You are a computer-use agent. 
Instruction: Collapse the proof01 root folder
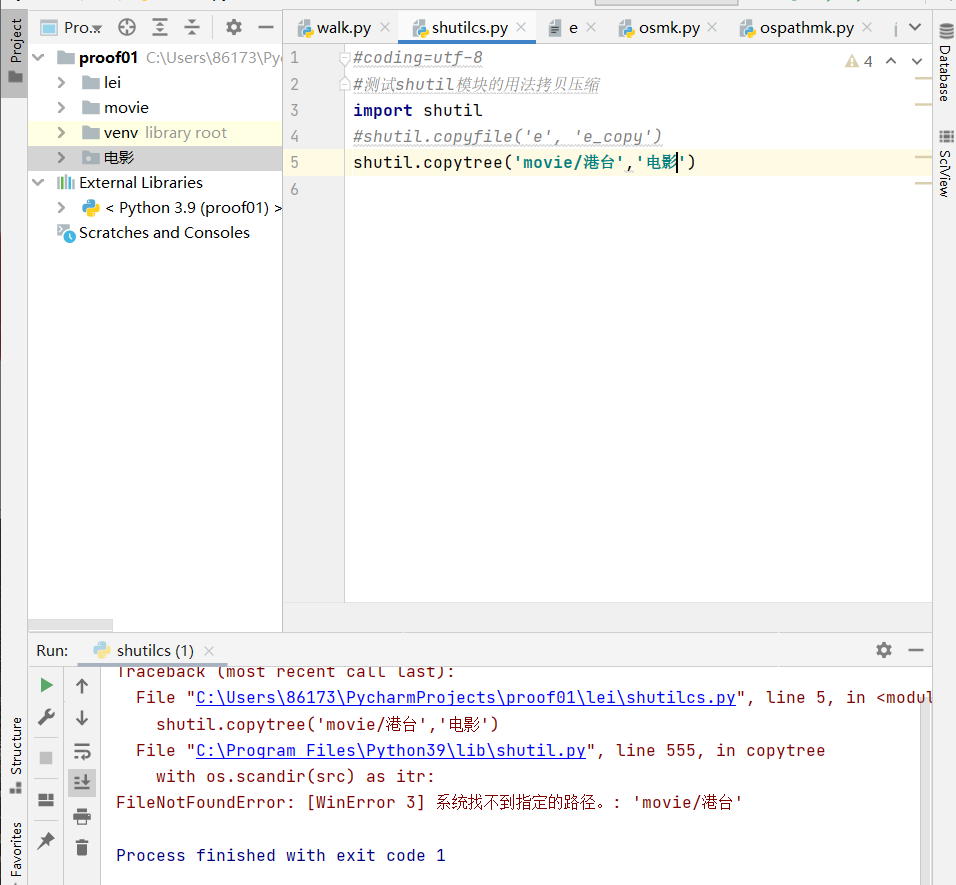point(38,58)
